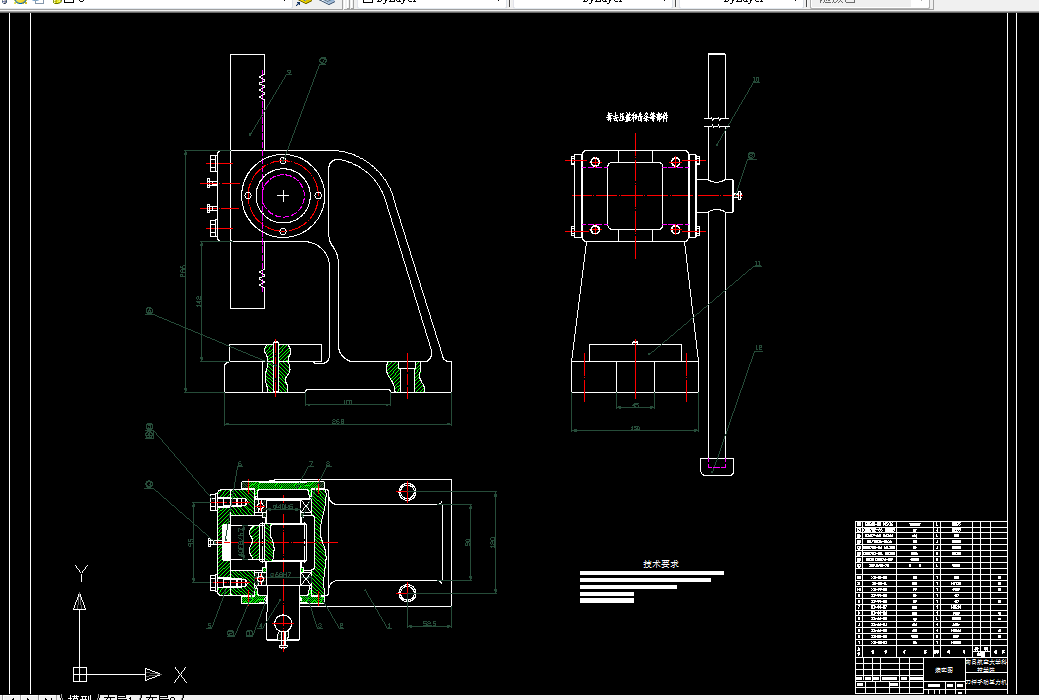
Task: Click the Y axis label of UCS icon
Action: pyautogui.click(x=81, y=573)
